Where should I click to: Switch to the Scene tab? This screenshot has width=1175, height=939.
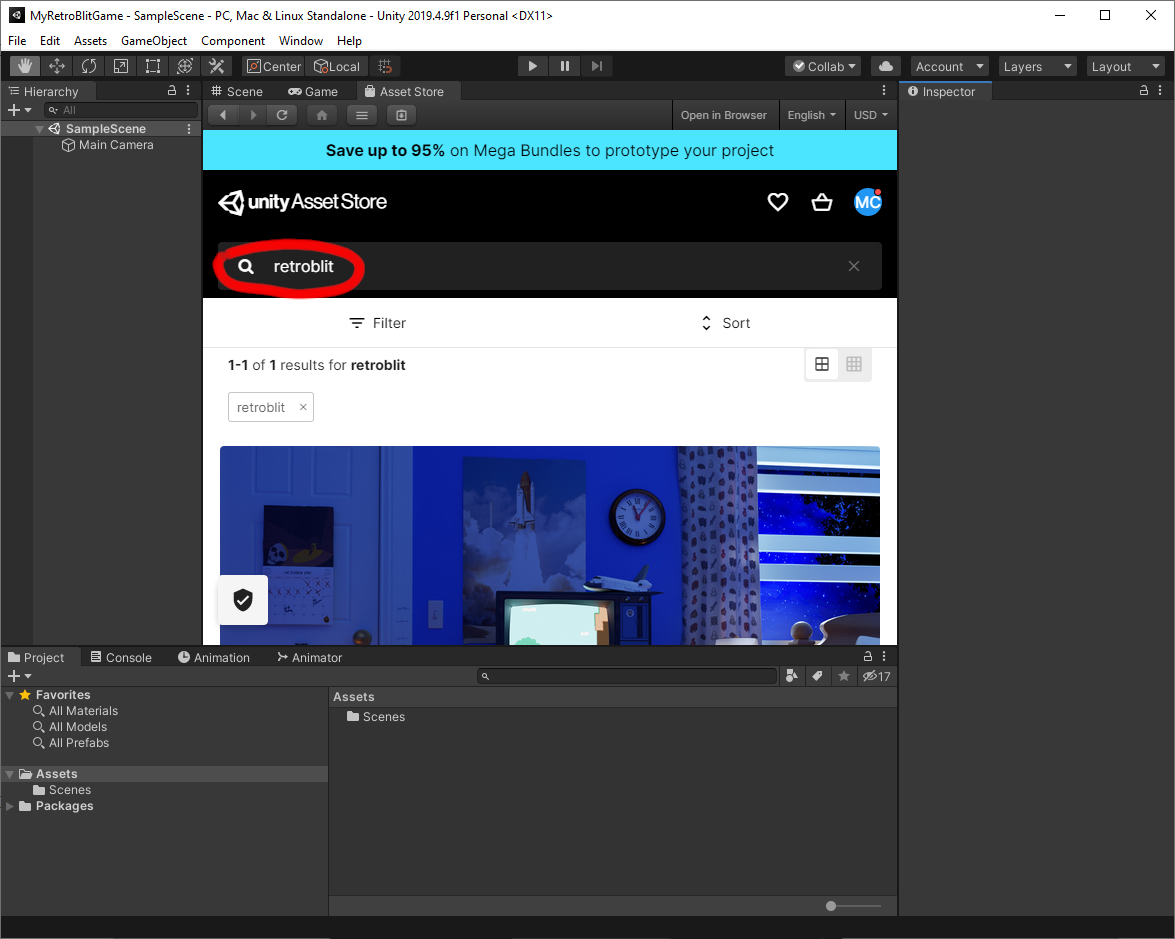(x=238, y=91)
